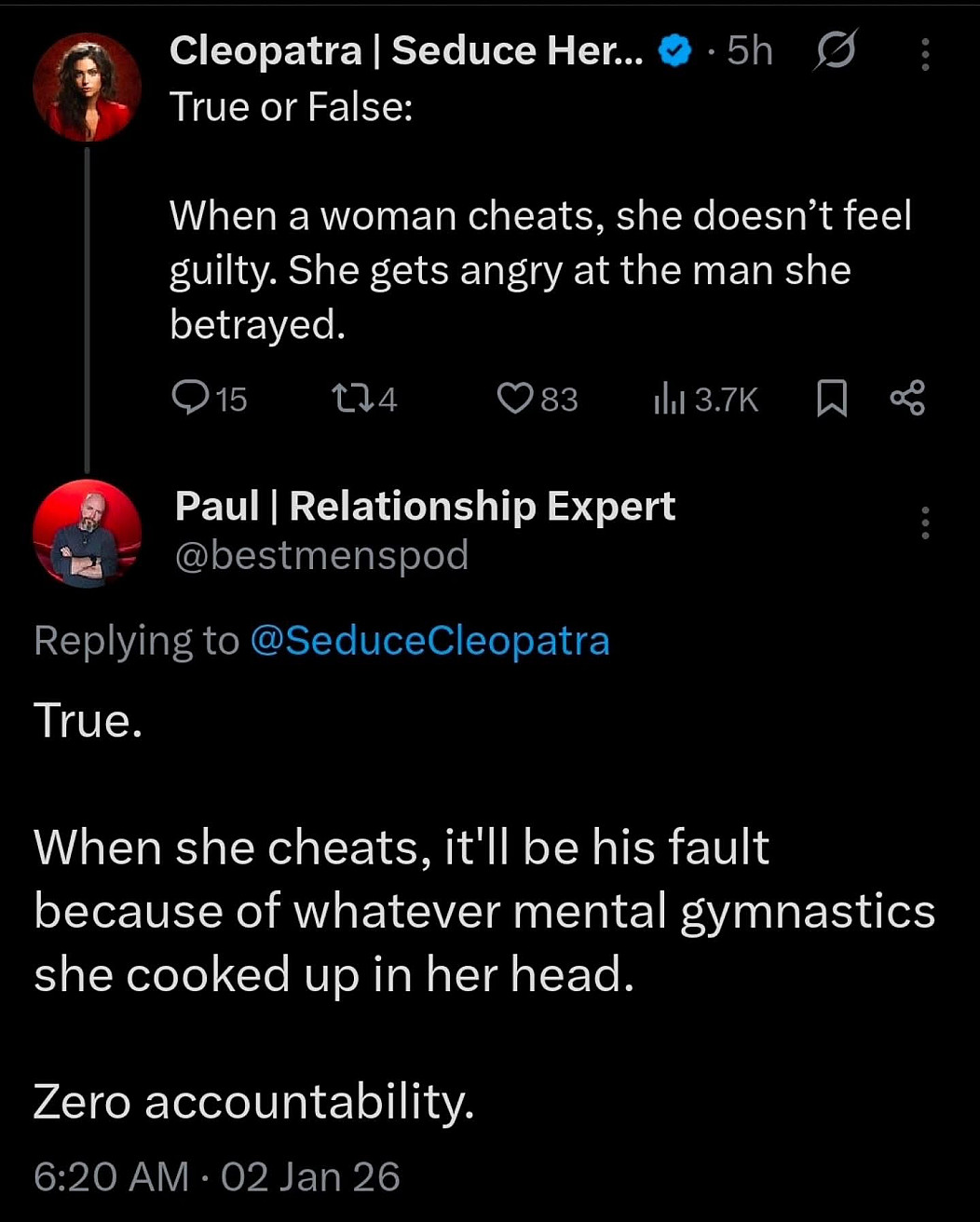Click the @bestmenspod handle
Image resolution: width=980 pixels, height=1222 pixels.
321,555
